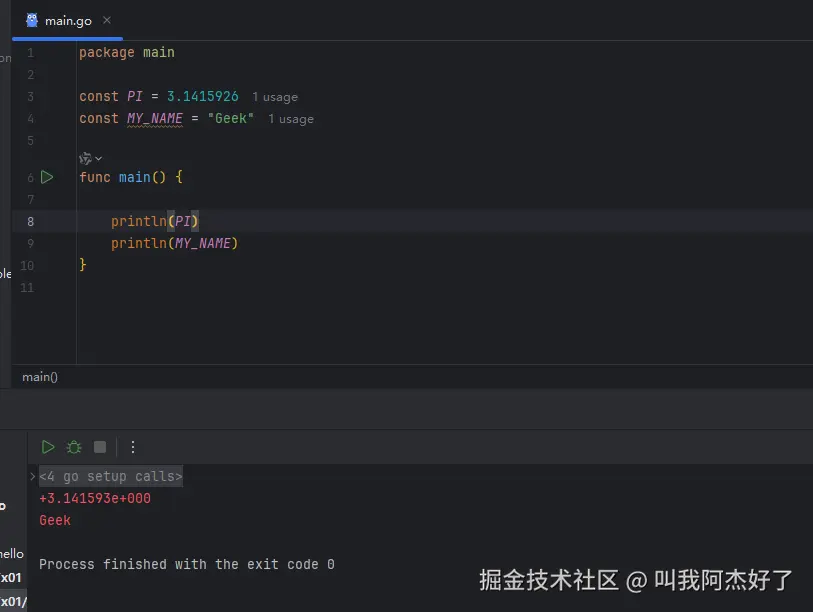Close the main.go editor tab
The image size is (813, 612).
point(107,20)
